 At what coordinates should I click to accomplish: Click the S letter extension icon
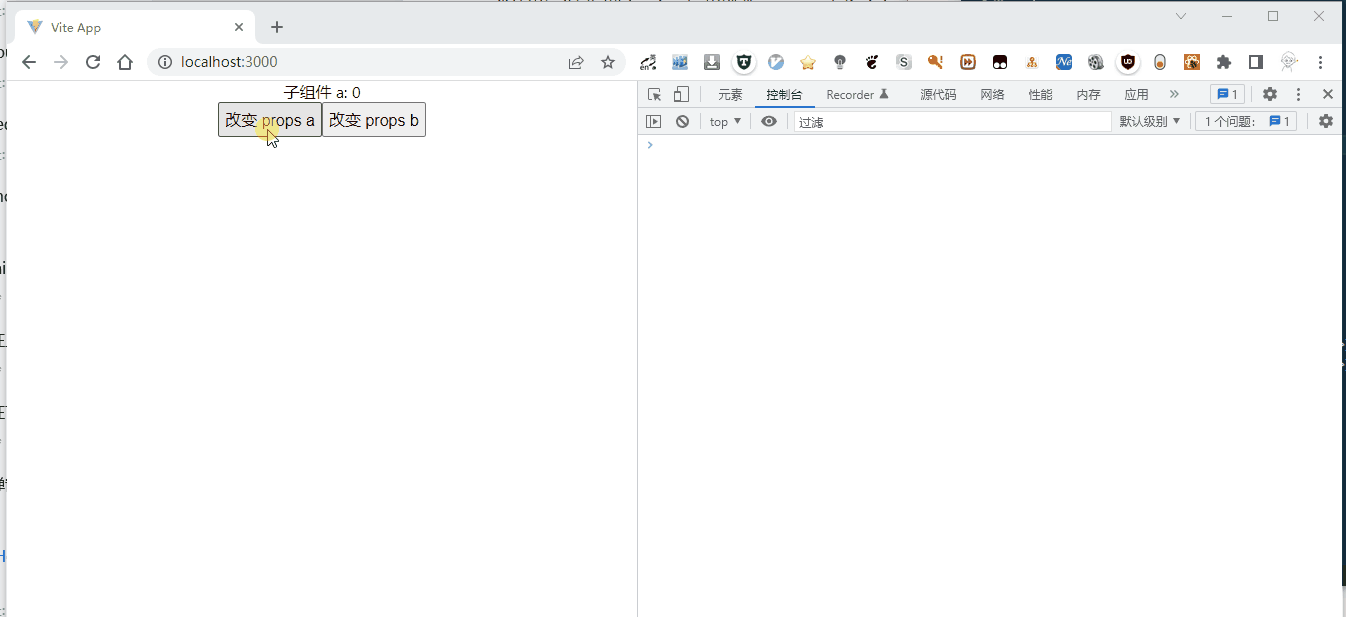point(904,62)
